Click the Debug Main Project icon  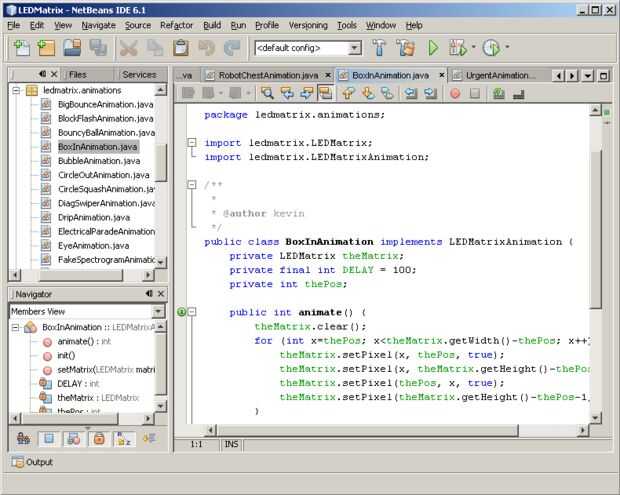[x=458, y=48]
